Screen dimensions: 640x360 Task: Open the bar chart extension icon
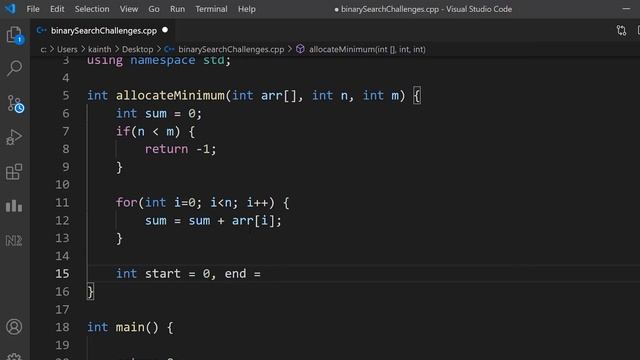tap(14, 206)
